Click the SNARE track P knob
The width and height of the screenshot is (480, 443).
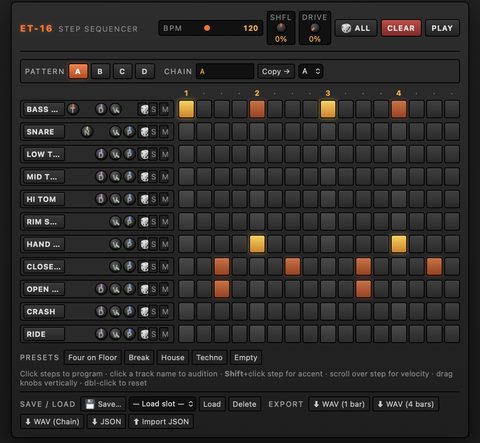(x=129, y=132)
